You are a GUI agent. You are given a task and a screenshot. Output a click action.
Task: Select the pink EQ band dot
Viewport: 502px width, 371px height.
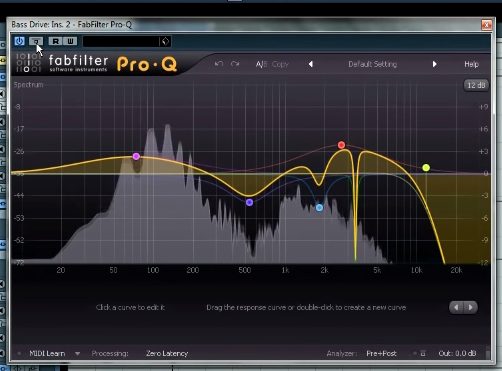coord(136,156)
